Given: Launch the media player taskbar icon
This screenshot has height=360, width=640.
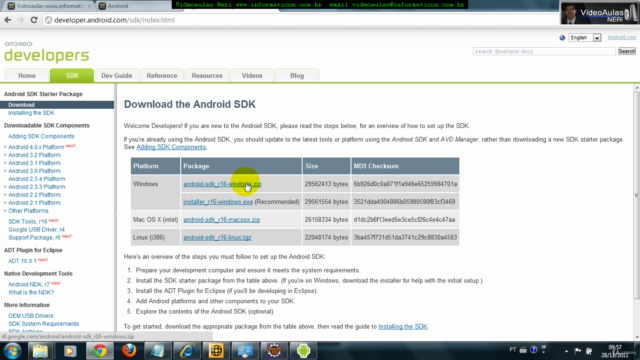Looking at the screenshot, I should click(70, 351).
